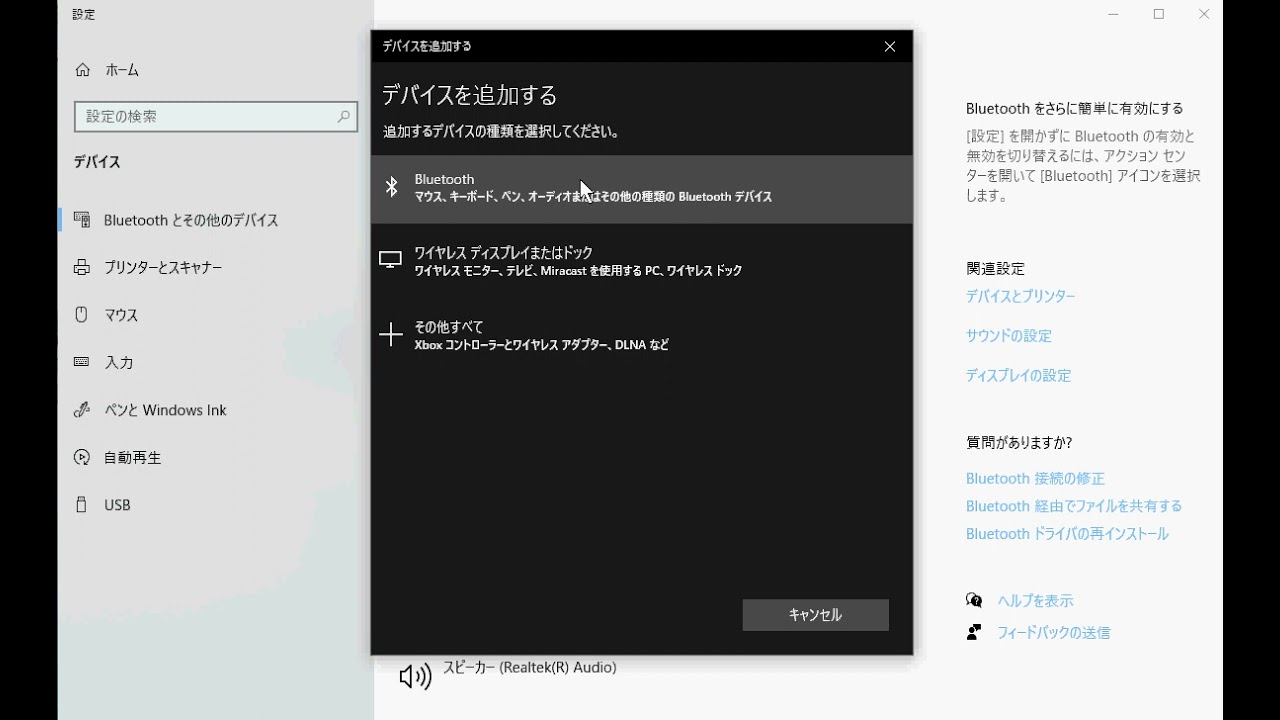Click 追加するデバイスの種類を選択してください text
This screenshot has height=720, width=1280.
[x=501, y=132]
